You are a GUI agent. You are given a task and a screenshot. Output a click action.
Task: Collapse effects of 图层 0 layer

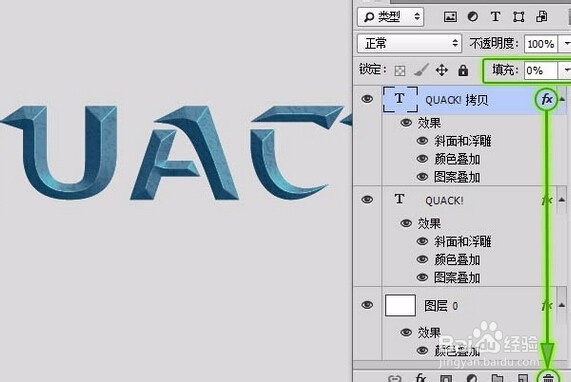(562, 305)
